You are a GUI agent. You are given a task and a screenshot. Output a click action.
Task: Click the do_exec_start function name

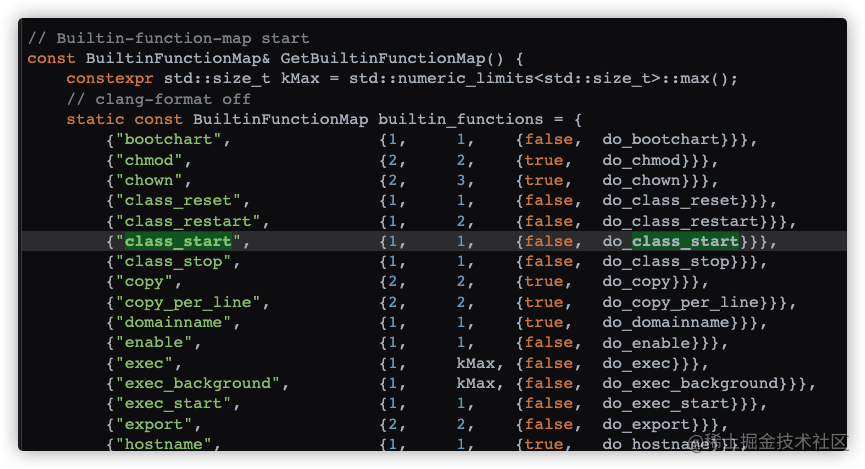click(x=665, y=403)
